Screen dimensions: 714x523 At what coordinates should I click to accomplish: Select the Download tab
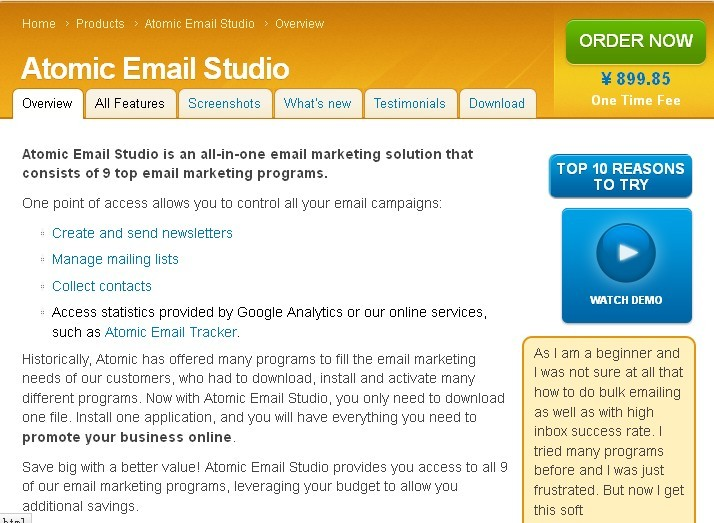tap(497, 104)
